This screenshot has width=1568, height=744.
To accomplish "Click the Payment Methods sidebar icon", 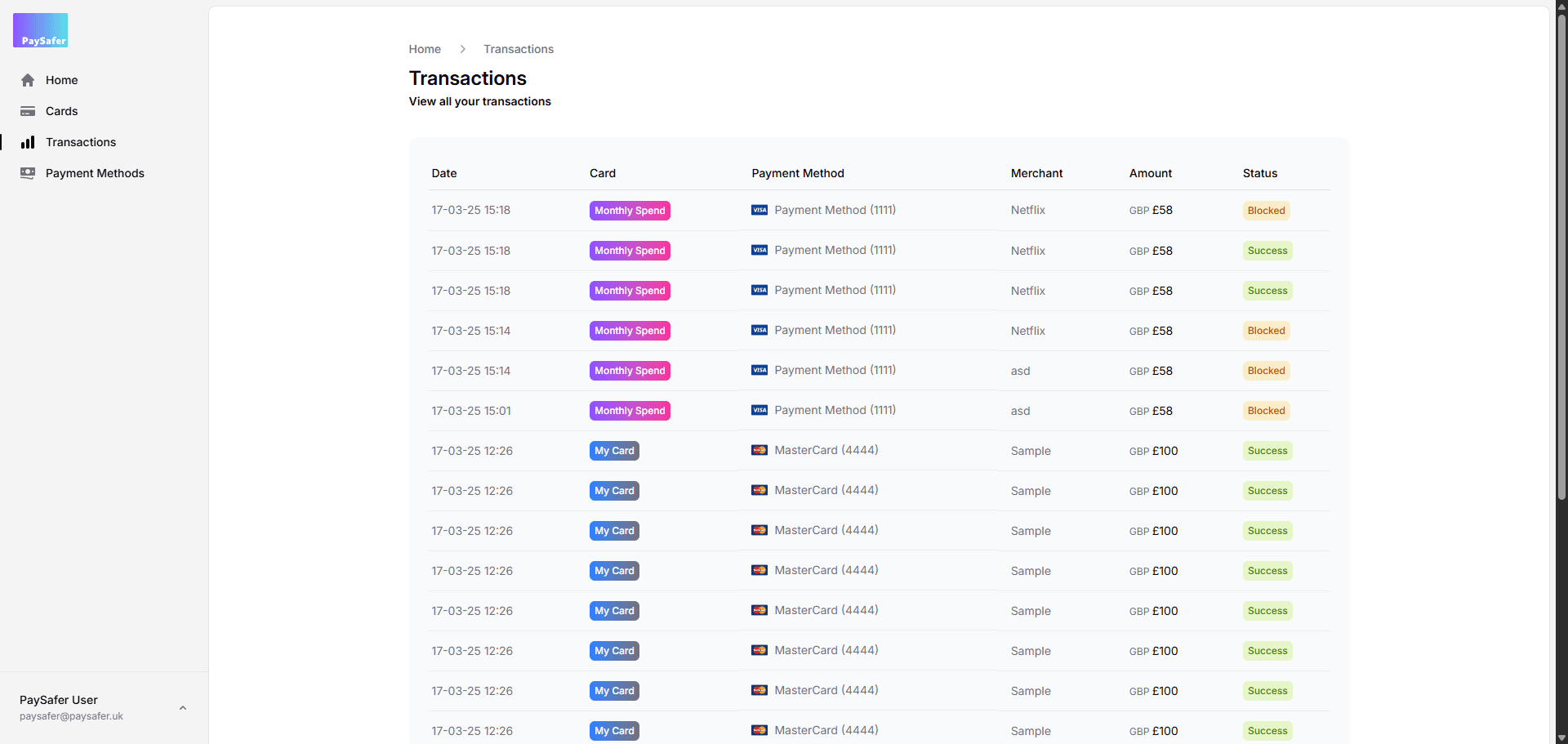I will pos(28,173).
